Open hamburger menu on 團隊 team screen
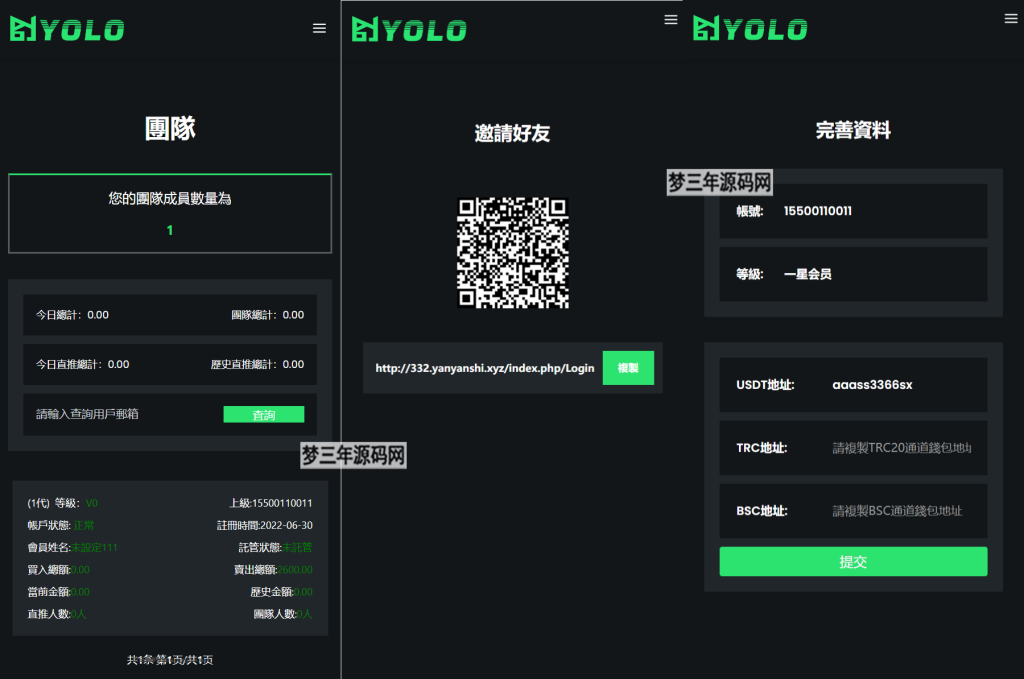 click(x=319, y=28)
